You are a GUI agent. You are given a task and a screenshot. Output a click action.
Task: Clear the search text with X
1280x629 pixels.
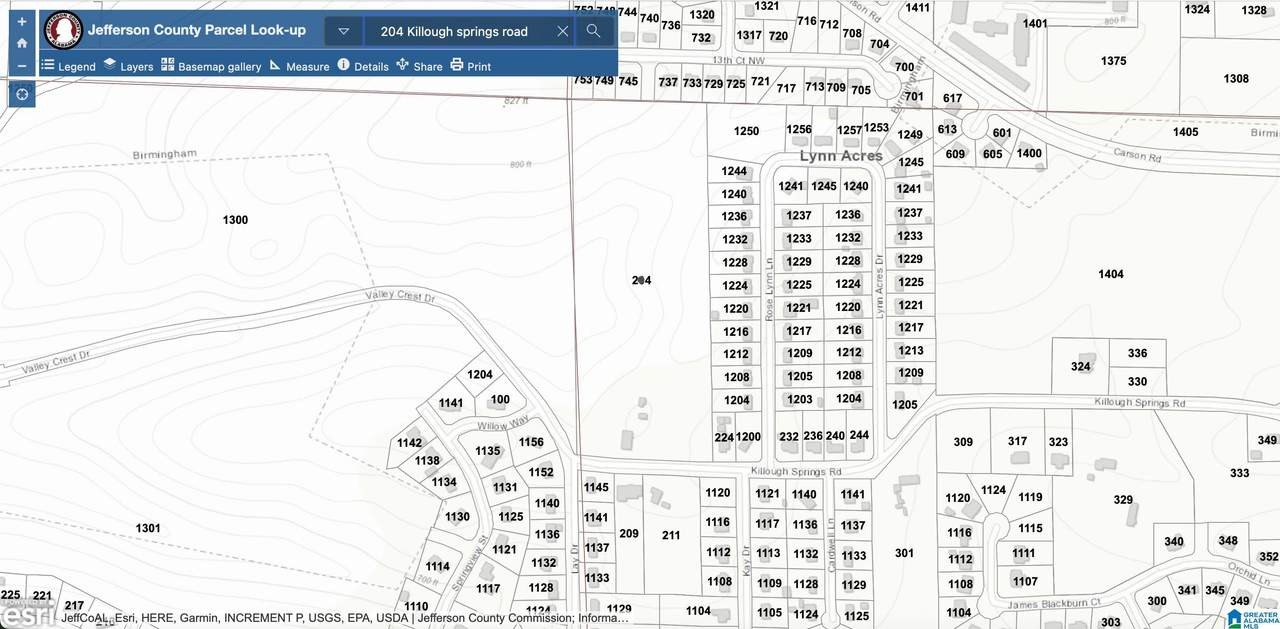click(x=563, y=31)
